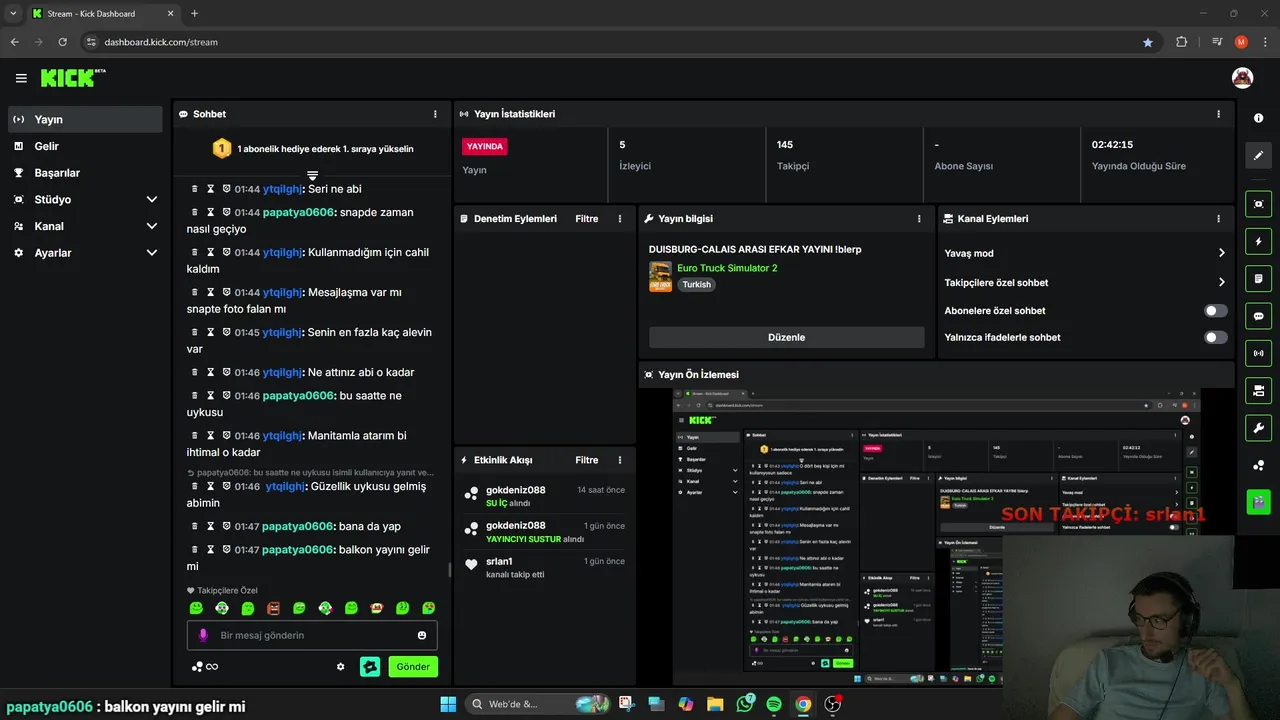Click the stream preview thumbnail

coord(936,538)
